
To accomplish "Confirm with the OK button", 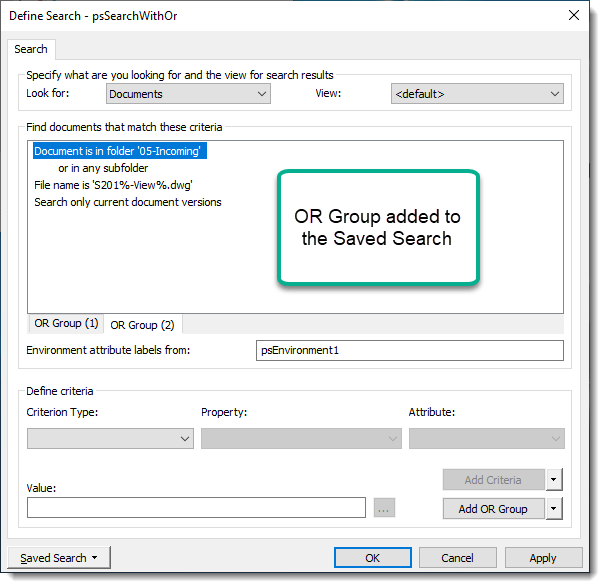I will (372, 558).
